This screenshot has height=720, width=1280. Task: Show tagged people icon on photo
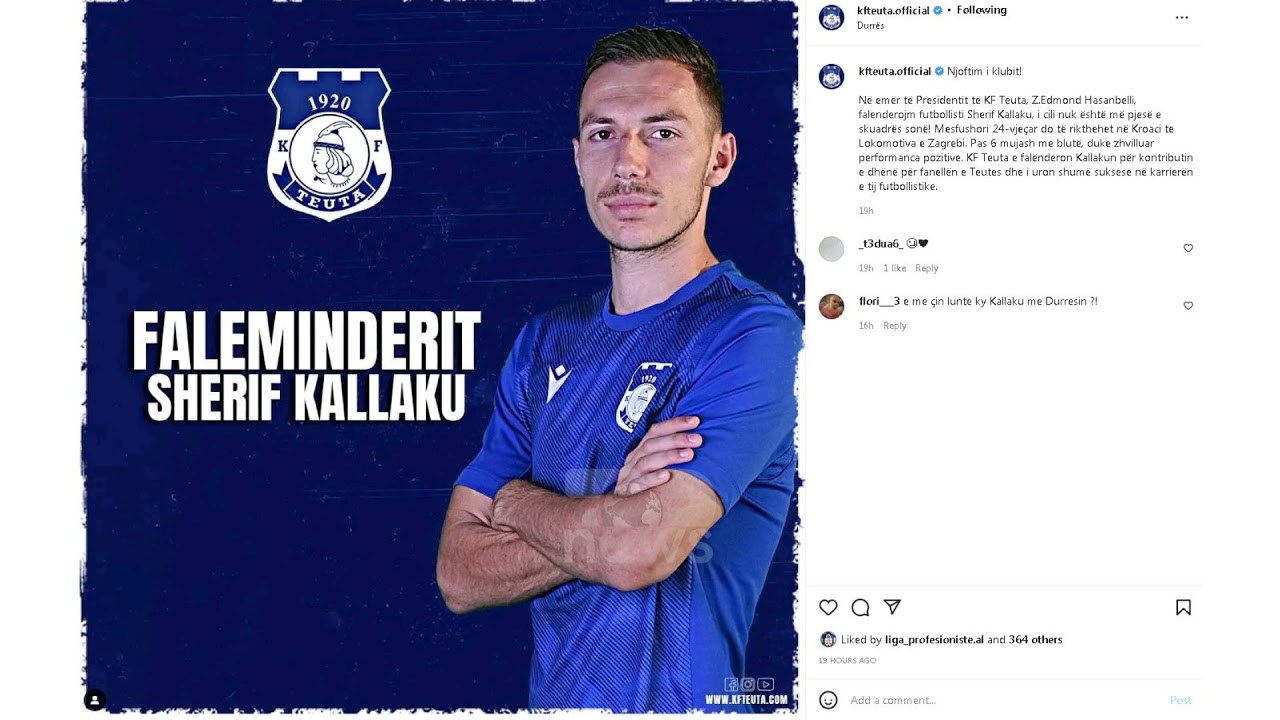[95, 700]
